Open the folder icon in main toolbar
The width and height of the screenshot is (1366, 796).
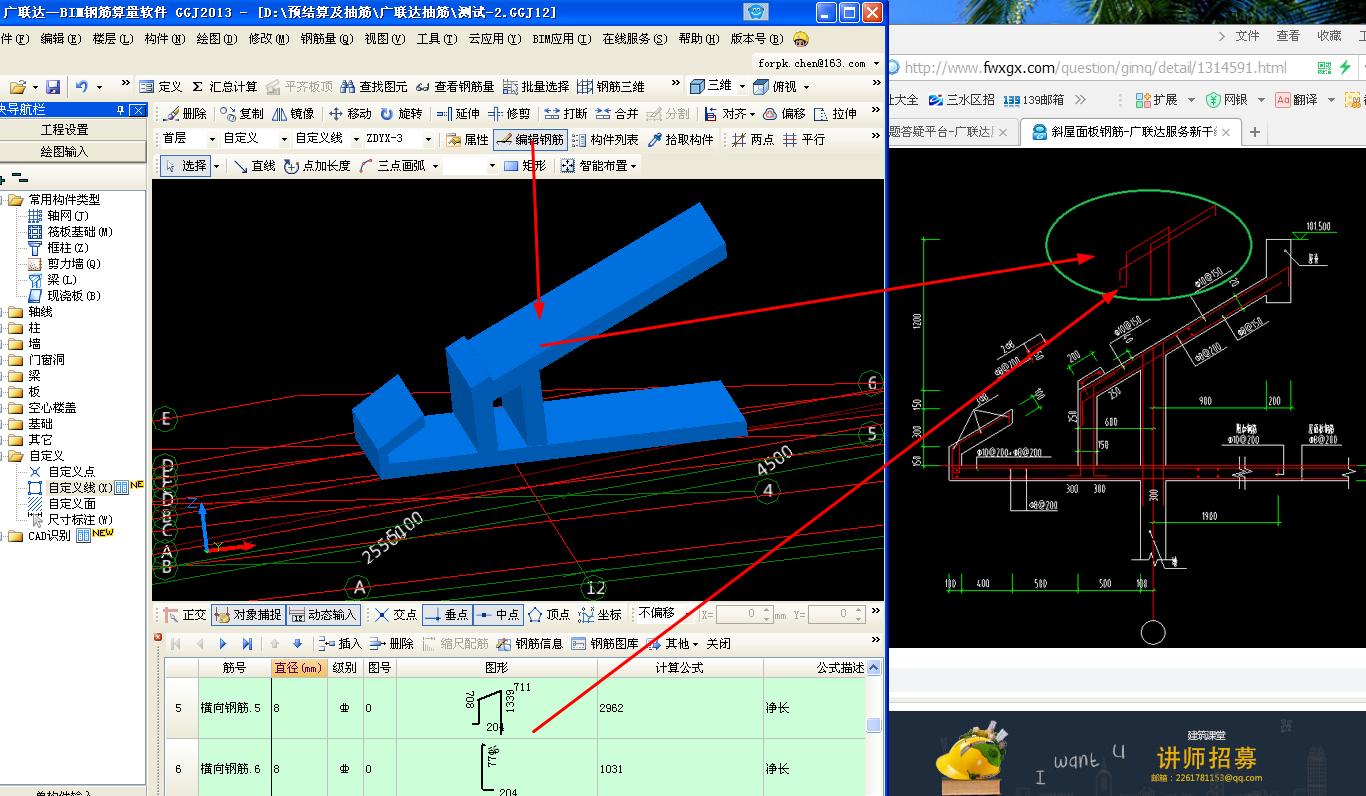tap(17, 87)
